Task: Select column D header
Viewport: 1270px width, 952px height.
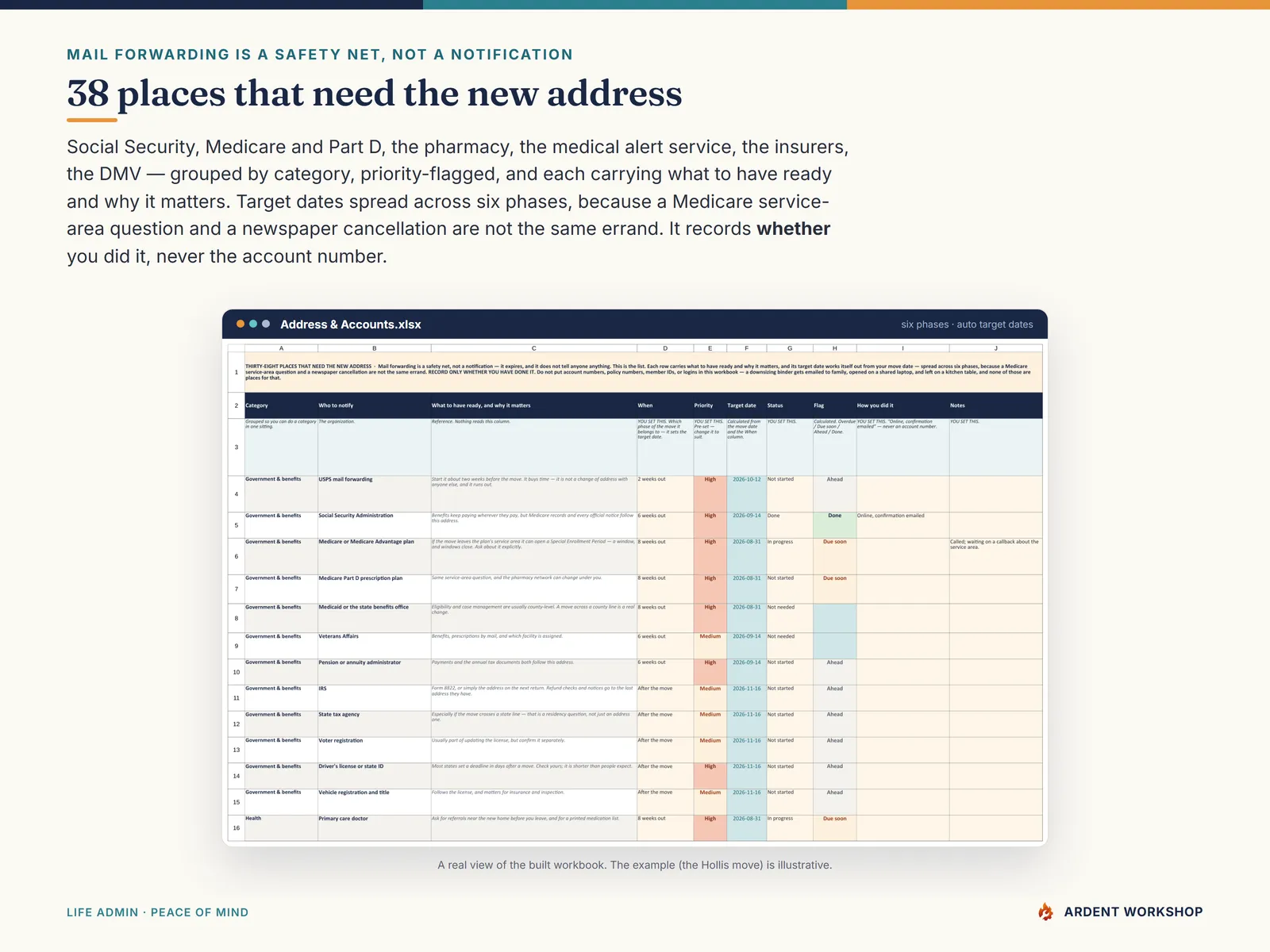Action: (665, 348)
